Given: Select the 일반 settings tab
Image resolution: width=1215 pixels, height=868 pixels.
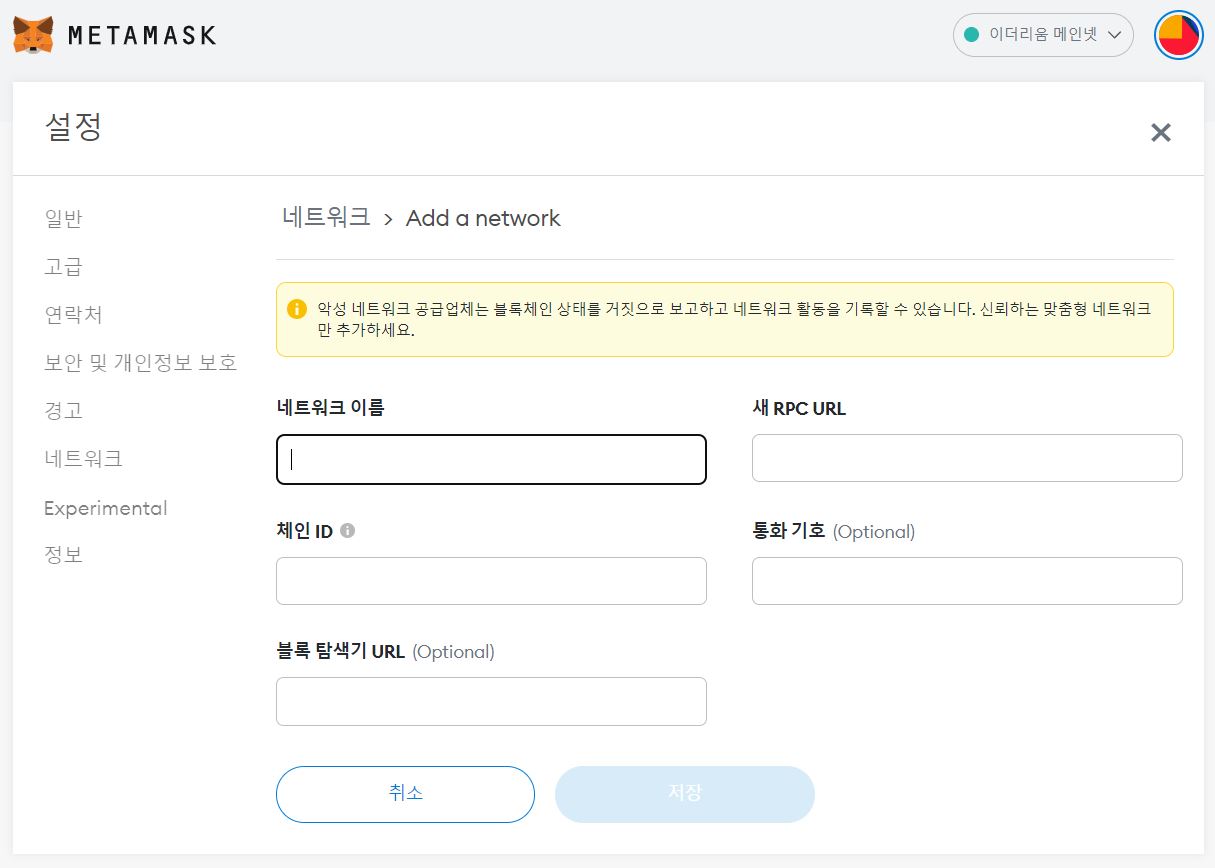Looking at the screenshot, I should point(63,218).
